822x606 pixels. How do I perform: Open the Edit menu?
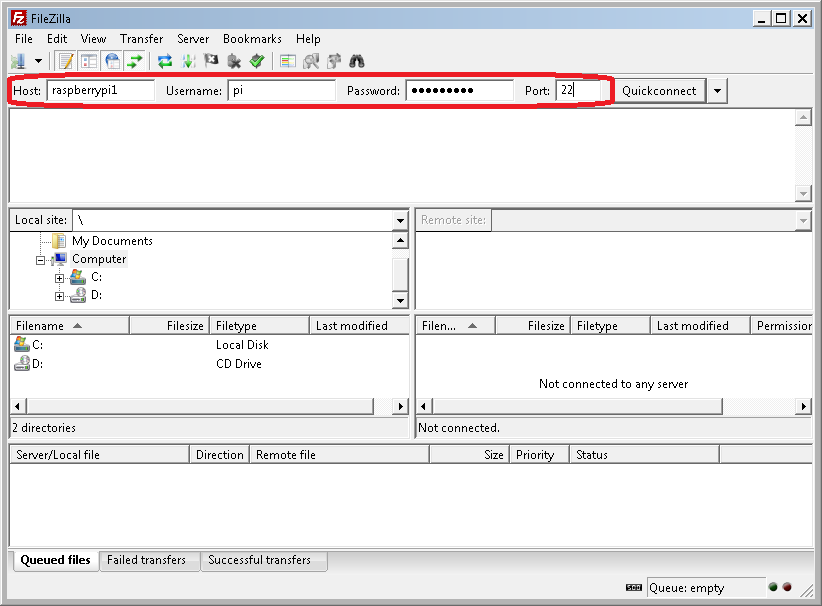coord(57,39)
